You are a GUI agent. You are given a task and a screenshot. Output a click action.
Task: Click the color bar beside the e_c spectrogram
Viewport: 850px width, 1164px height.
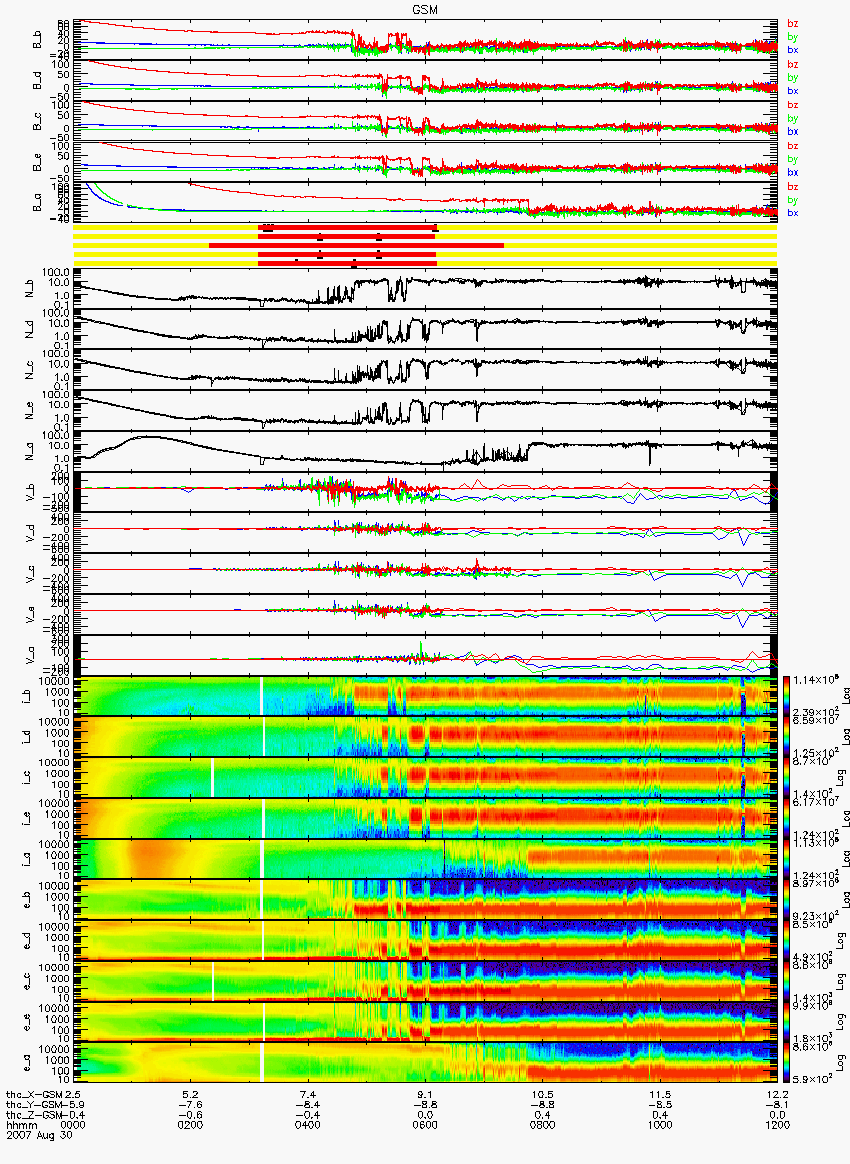point(787,980)
